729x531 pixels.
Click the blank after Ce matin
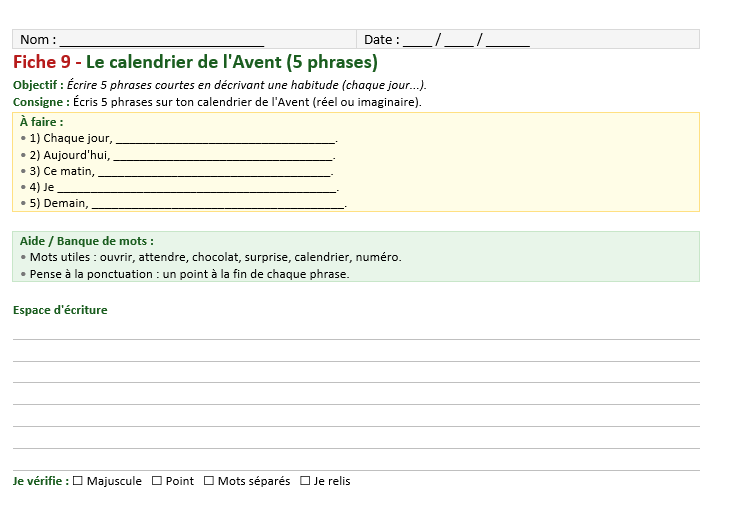(214, 171)
